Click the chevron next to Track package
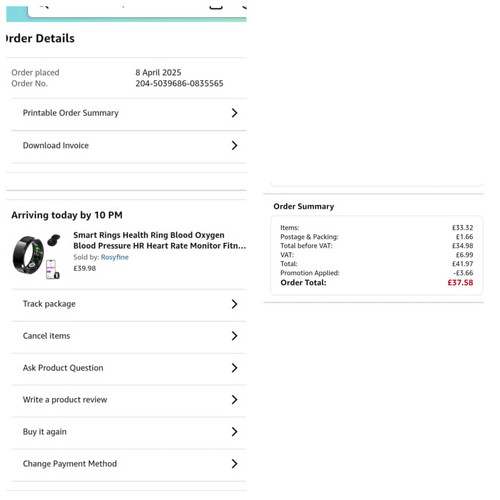This screenshot has height=500, width=500. [x=234, y=304]
